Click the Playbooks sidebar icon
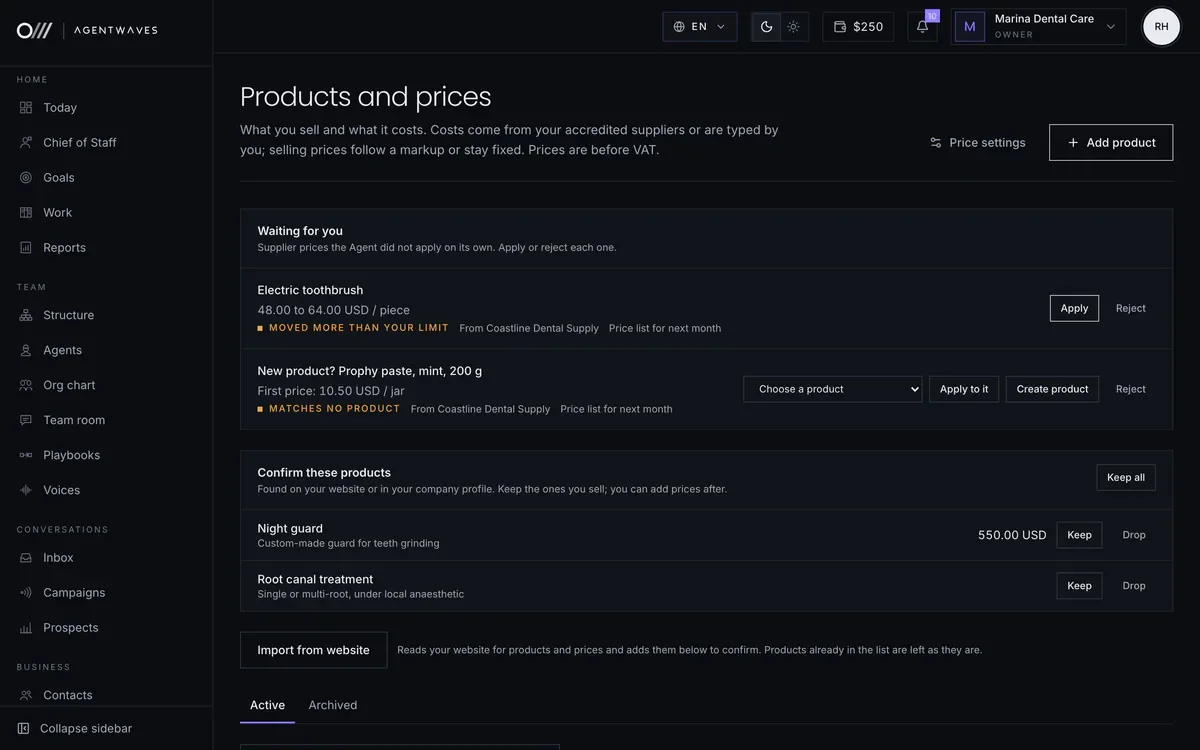 (x=26, y=456)
